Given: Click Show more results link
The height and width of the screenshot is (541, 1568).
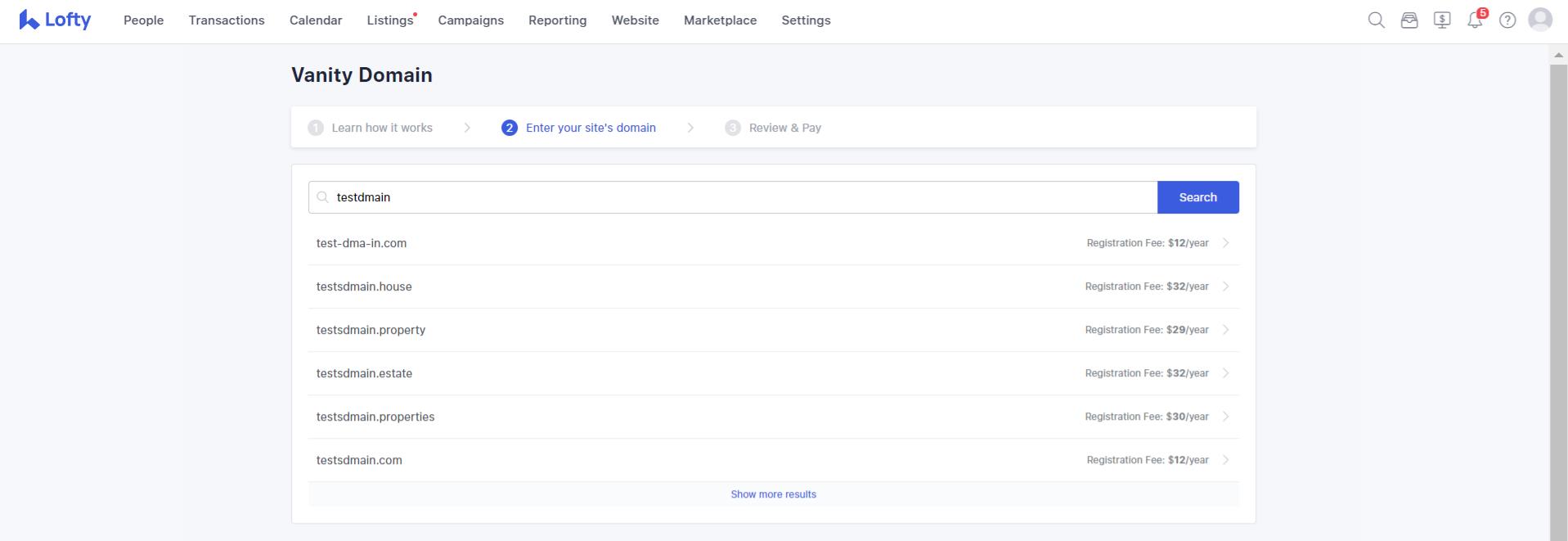Looking at the screenshot, I should click(x=774, y=494).
